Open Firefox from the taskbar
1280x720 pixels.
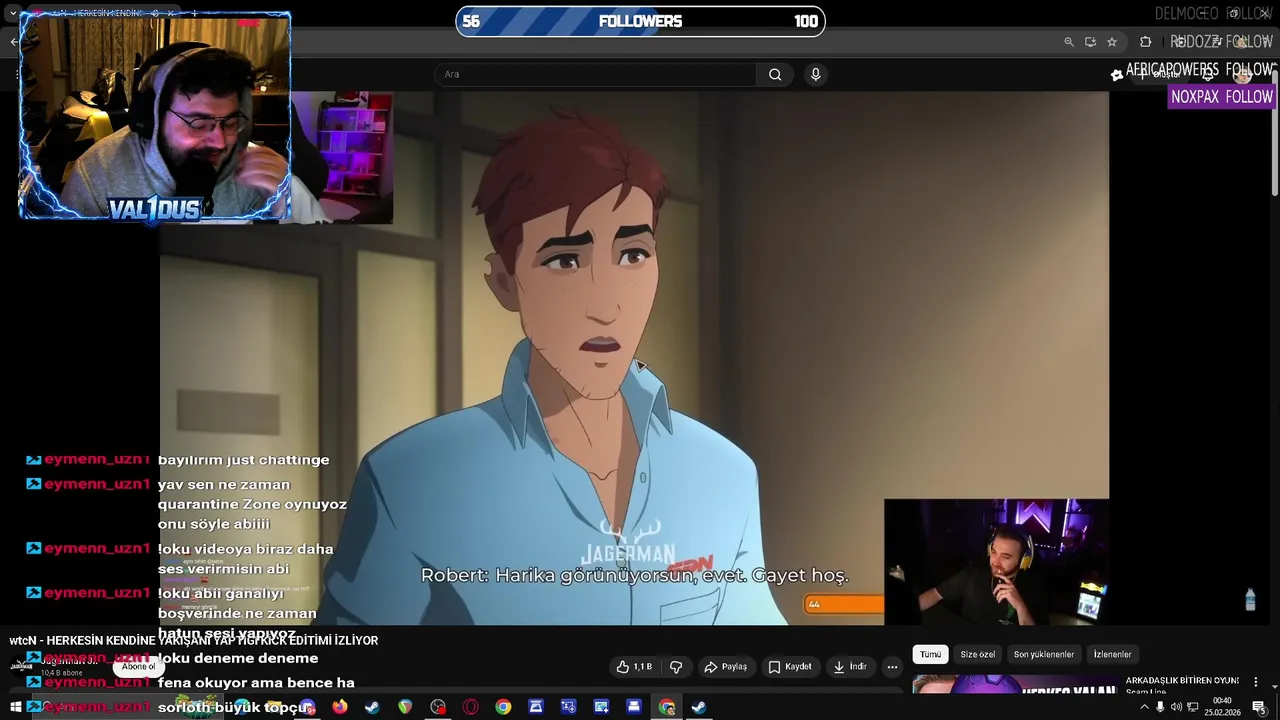pyautogui.click(x=340, y=707)
